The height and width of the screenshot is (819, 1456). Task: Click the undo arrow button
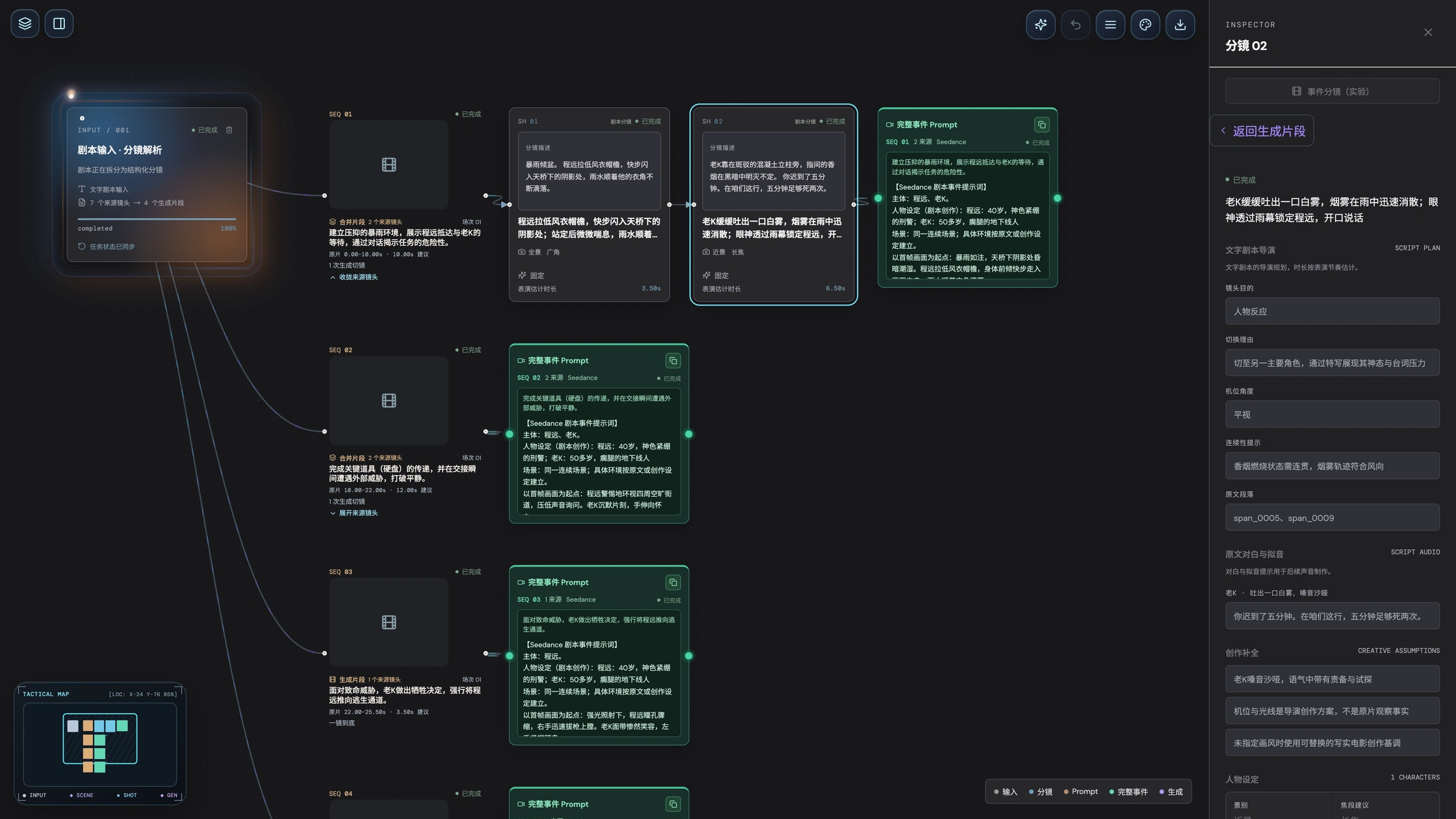click(x=1076, y=25)
